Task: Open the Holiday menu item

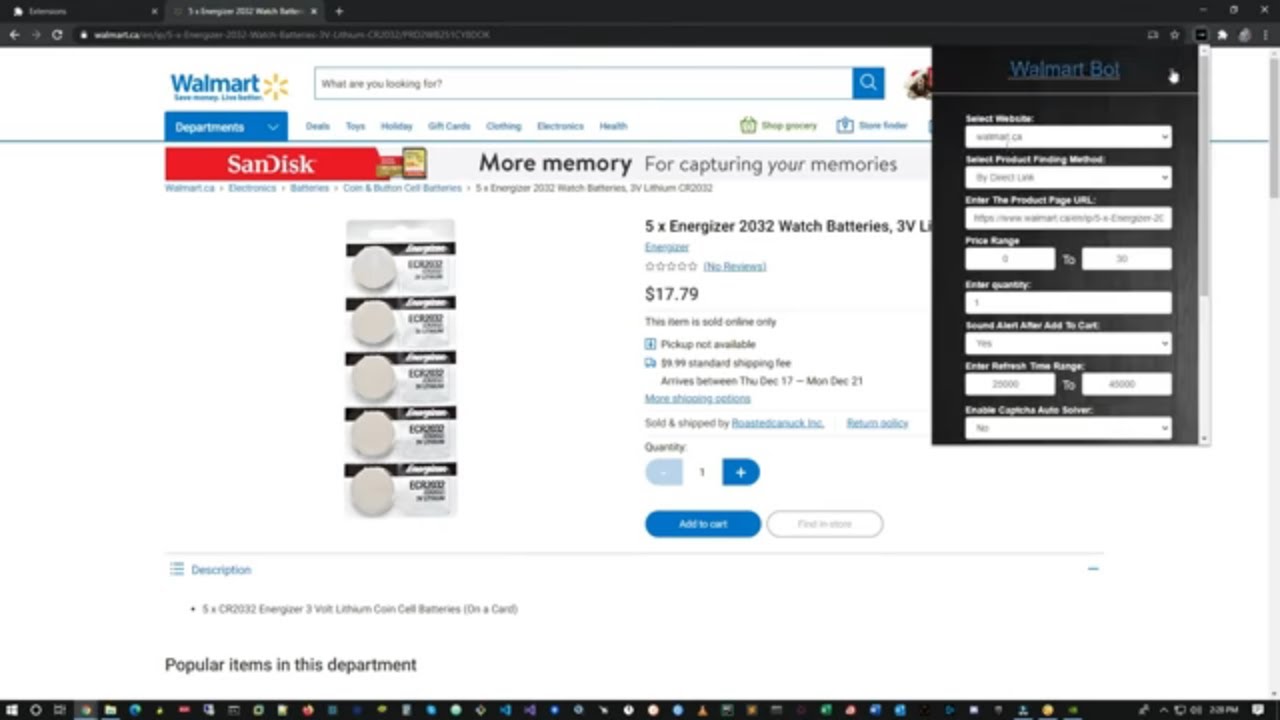Action: click(396, 127)
